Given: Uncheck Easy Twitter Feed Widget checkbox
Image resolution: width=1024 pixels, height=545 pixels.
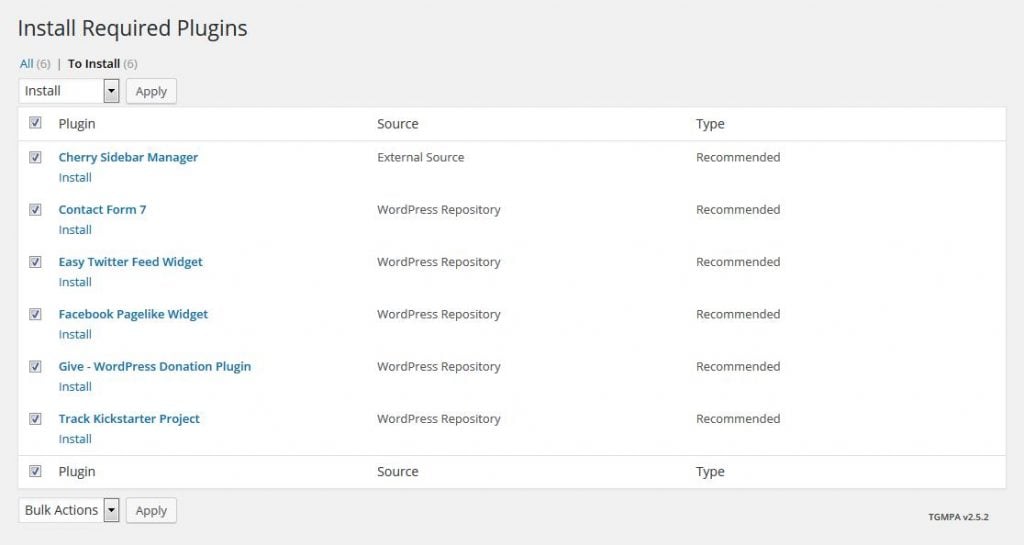Looking at the screenshot, I should (36, 262).
